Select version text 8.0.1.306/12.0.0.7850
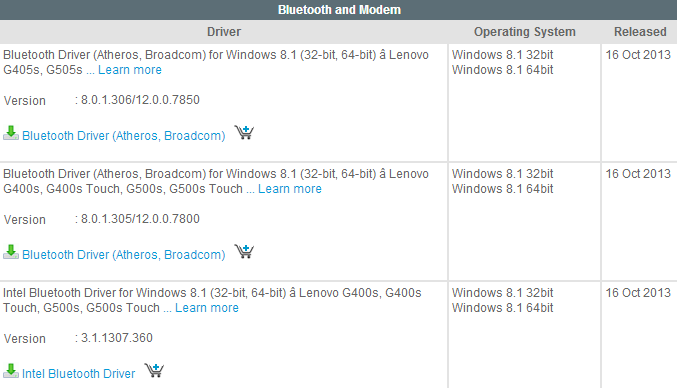This screenshot has width=677, height=388. click(x=140, y=100)
